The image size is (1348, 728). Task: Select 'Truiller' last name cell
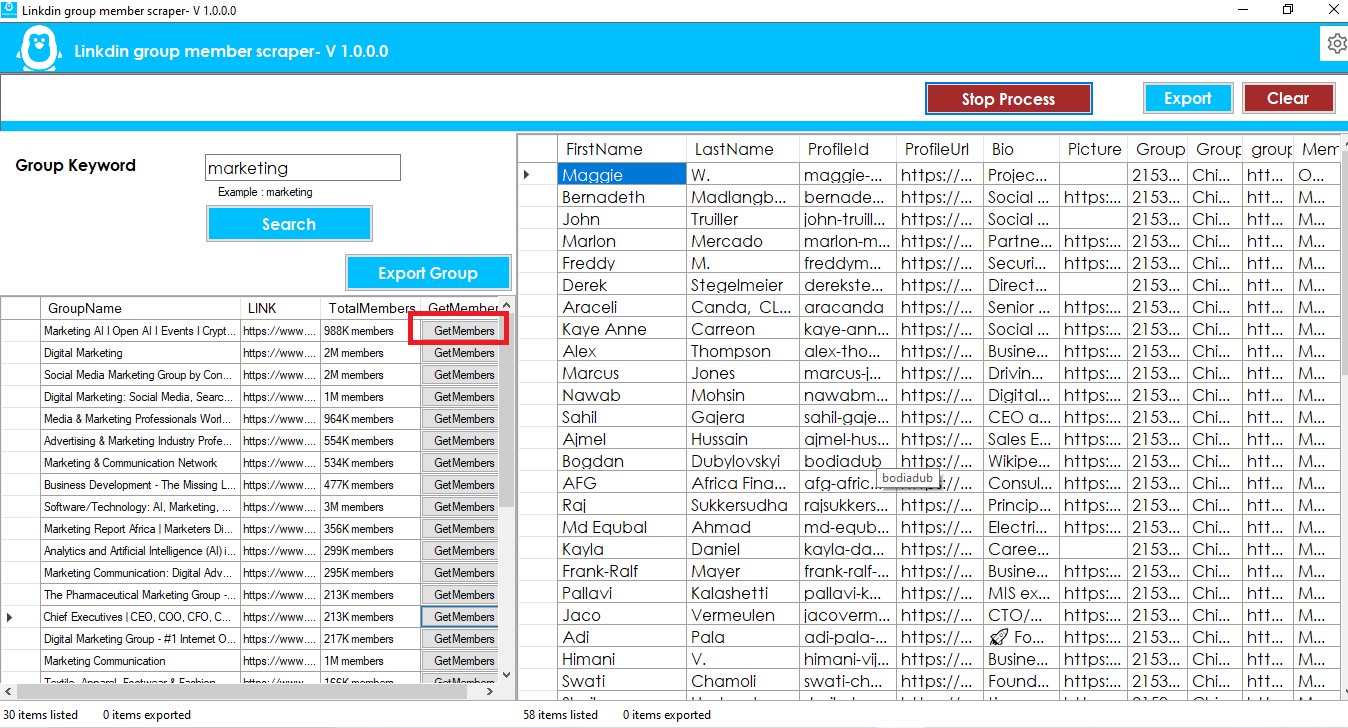pyautogui.click(x=743, y=219)
